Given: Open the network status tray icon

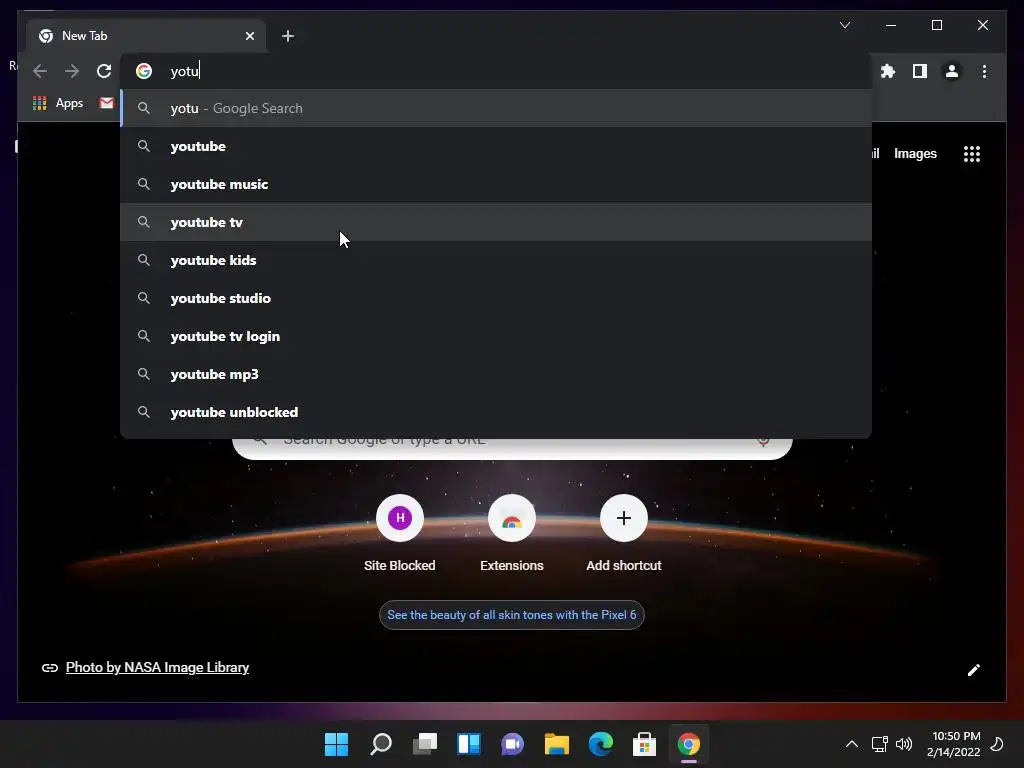Looking at the screenshot, I should (x=880, y=744).
